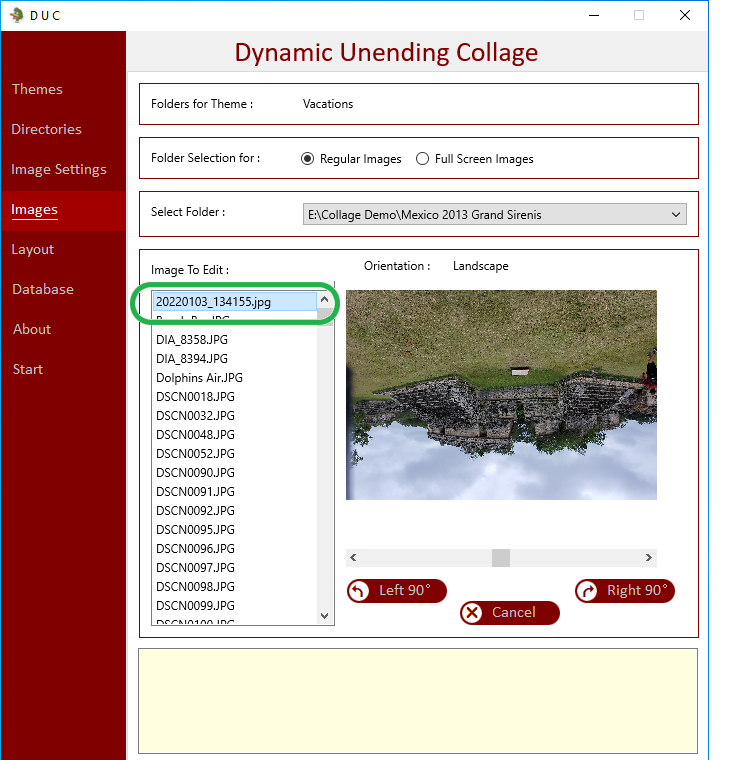Click the horizontal scrollbar thumb under the preview
Image resolution: width=736 pixels, height=760 pixels.
pyautogui.click(x=501, y=557)
